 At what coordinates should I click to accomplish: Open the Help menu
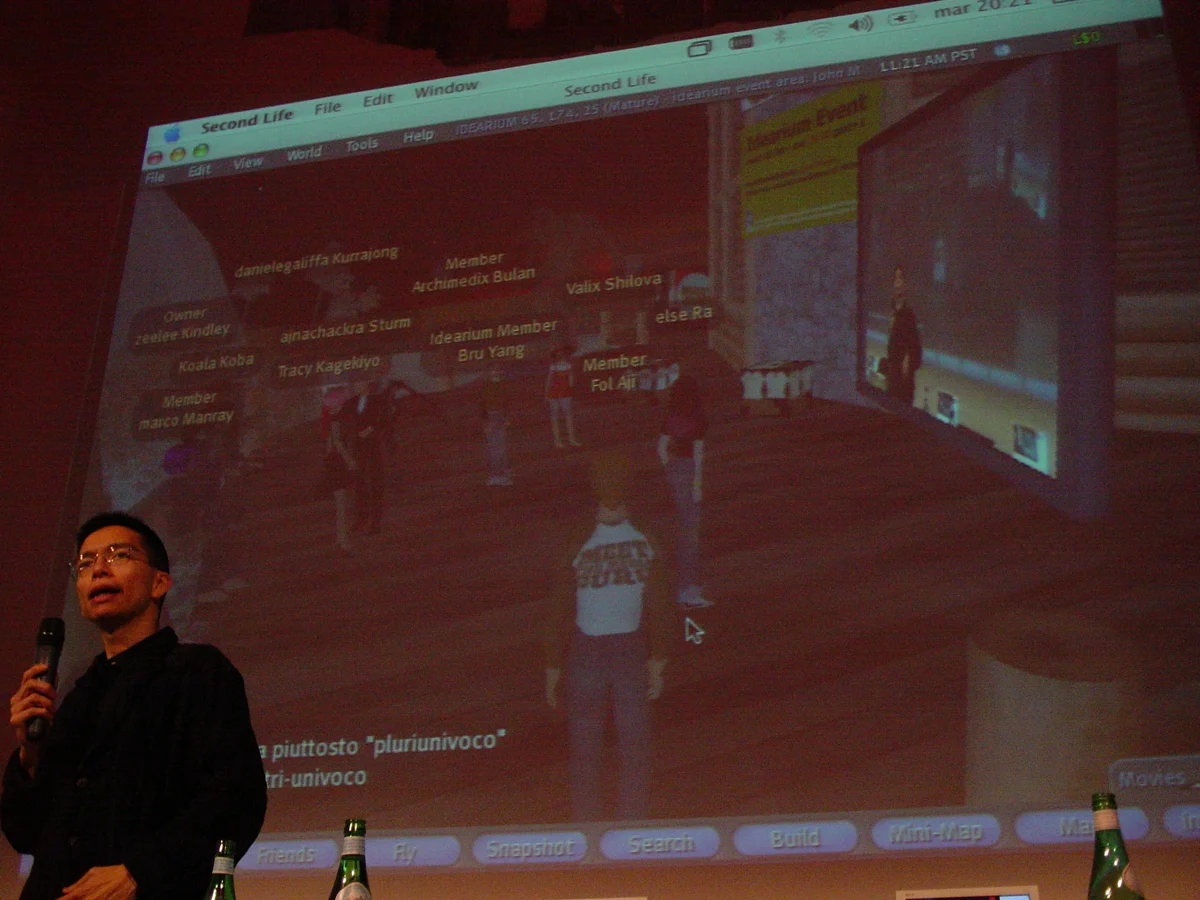click(418, 136)
